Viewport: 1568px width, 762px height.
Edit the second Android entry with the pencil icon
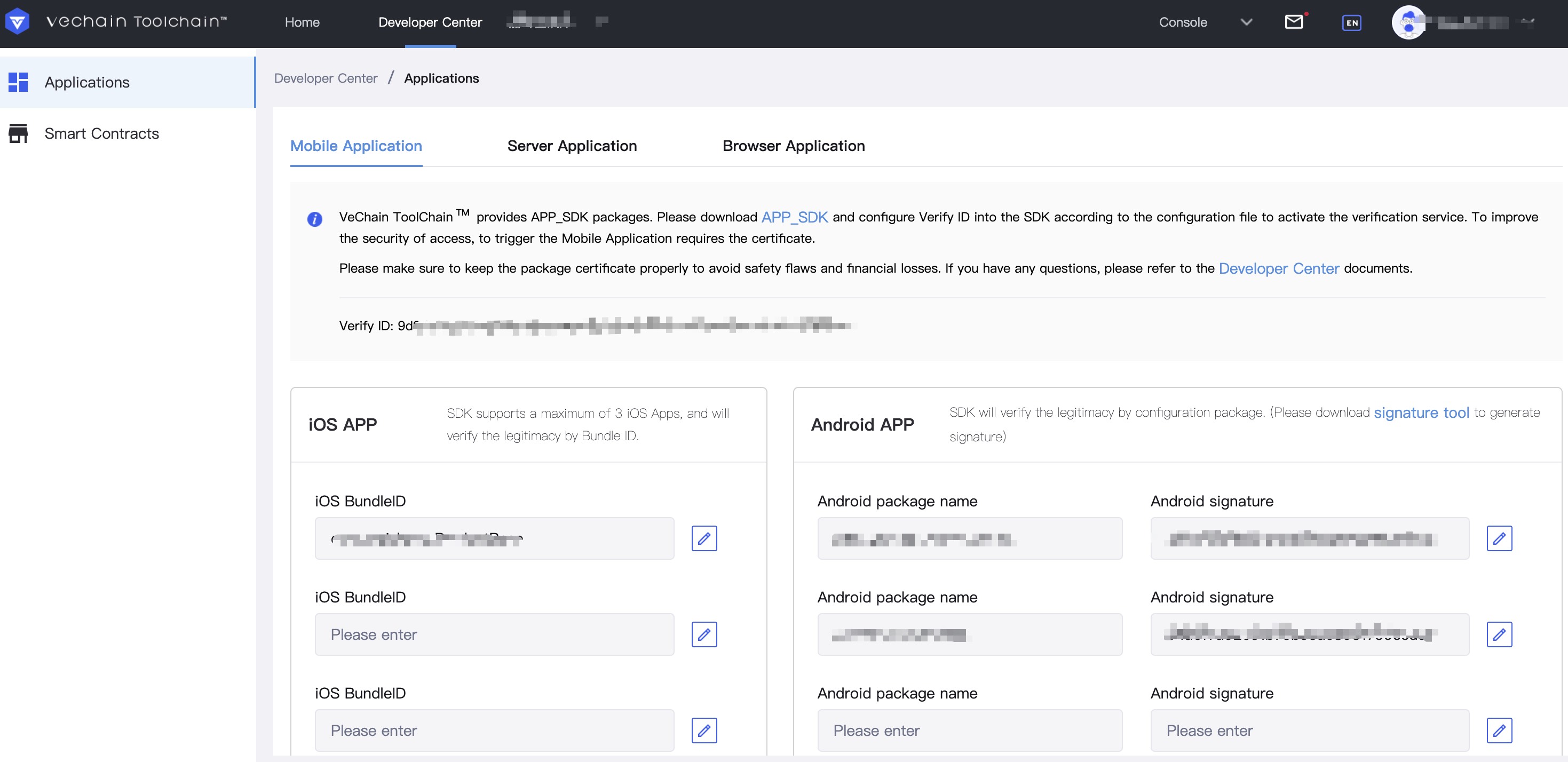point(1499,635)
